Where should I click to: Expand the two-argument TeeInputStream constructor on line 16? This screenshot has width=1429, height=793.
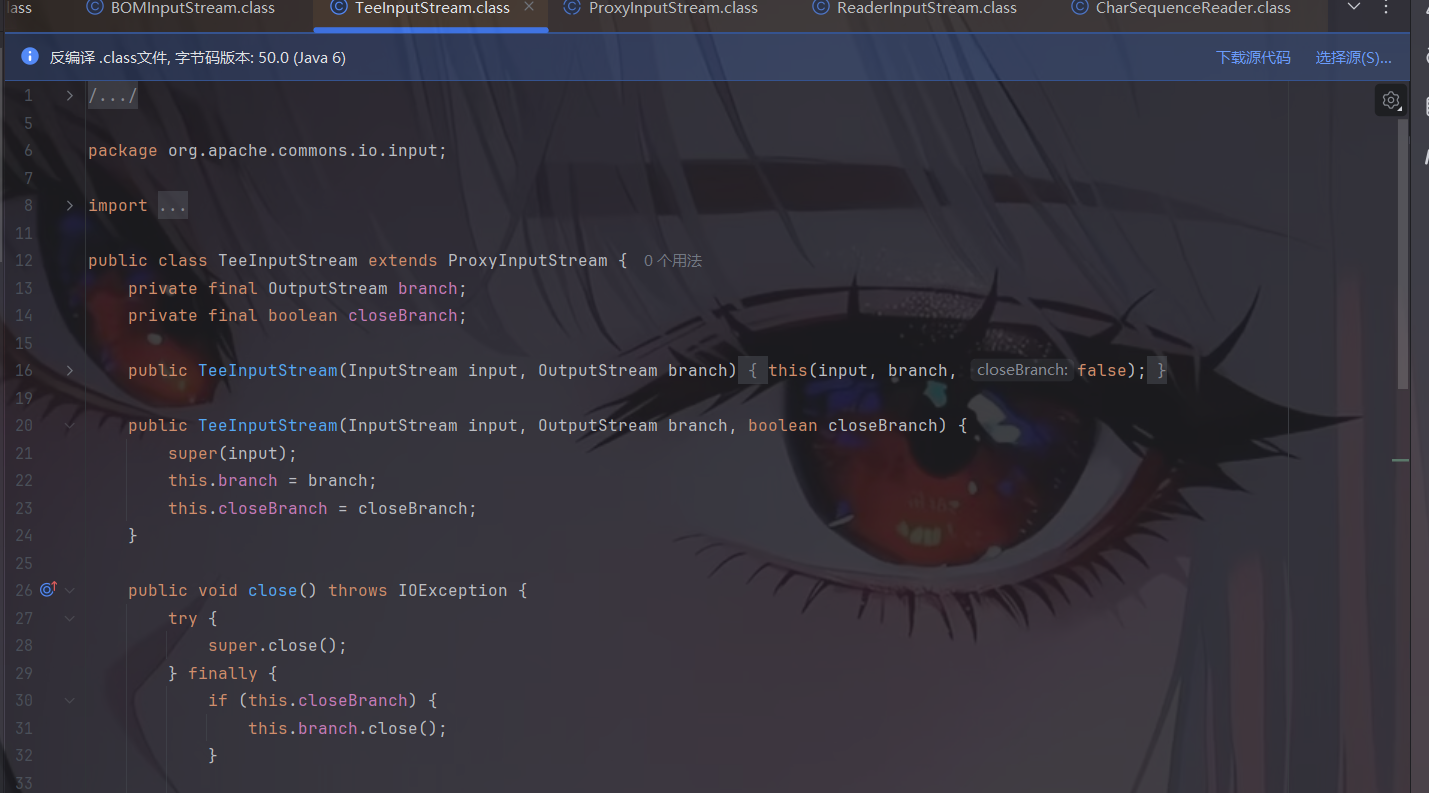pyautogui.click(x=70, y=370)
